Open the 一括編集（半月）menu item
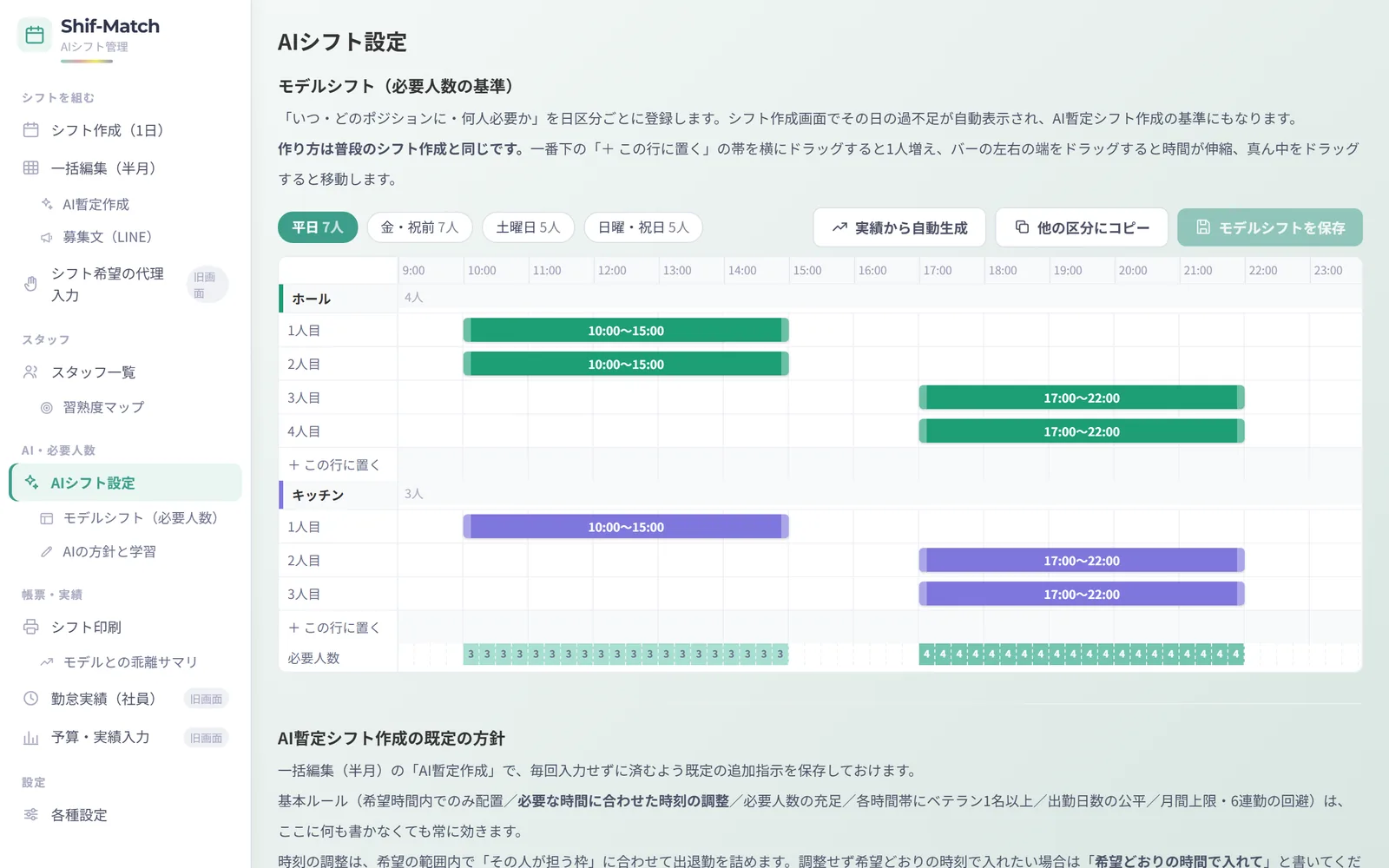 pyautogui.click(x=125, y=168)
